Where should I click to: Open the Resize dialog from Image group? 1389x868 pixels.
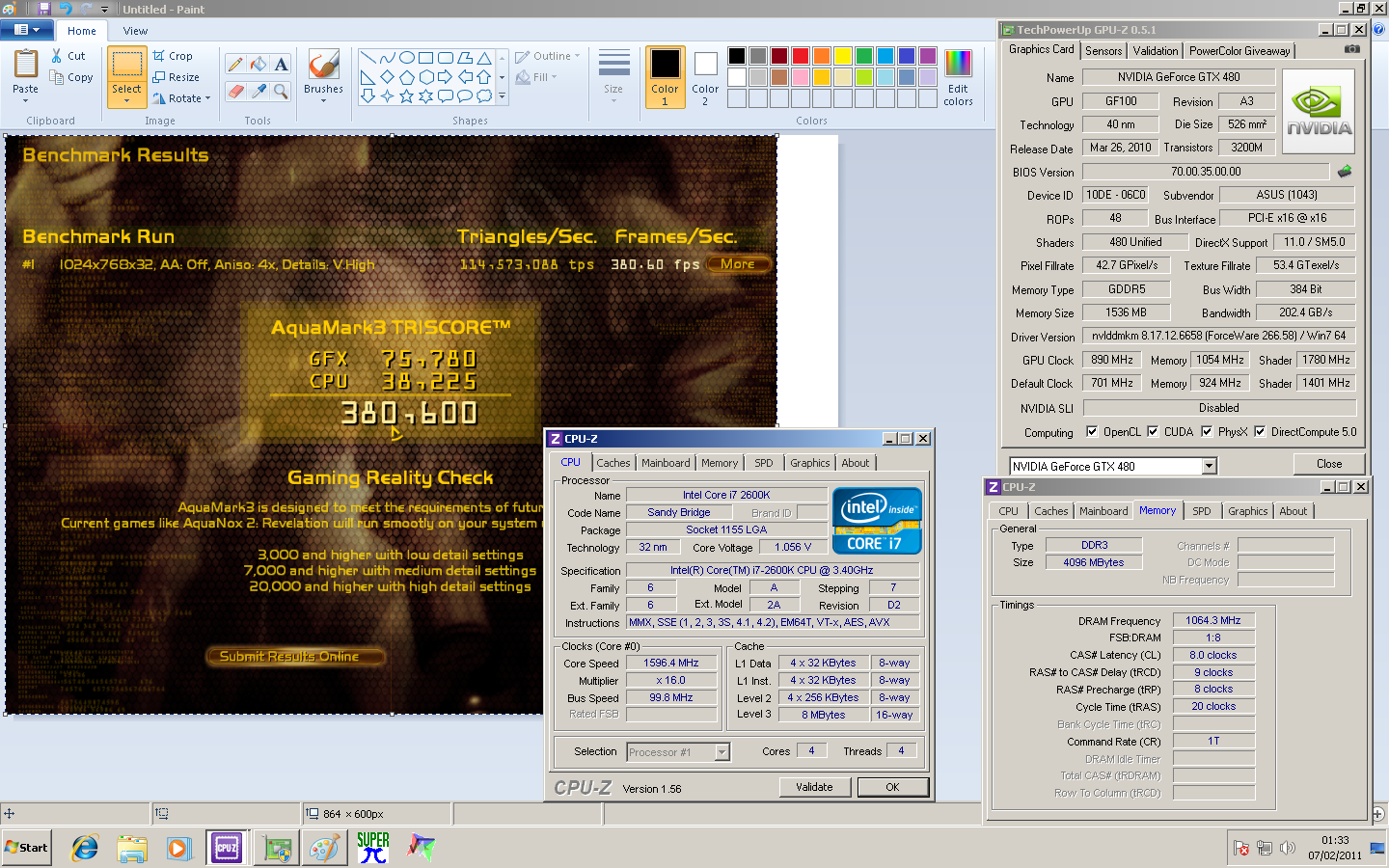coord(176,77)
